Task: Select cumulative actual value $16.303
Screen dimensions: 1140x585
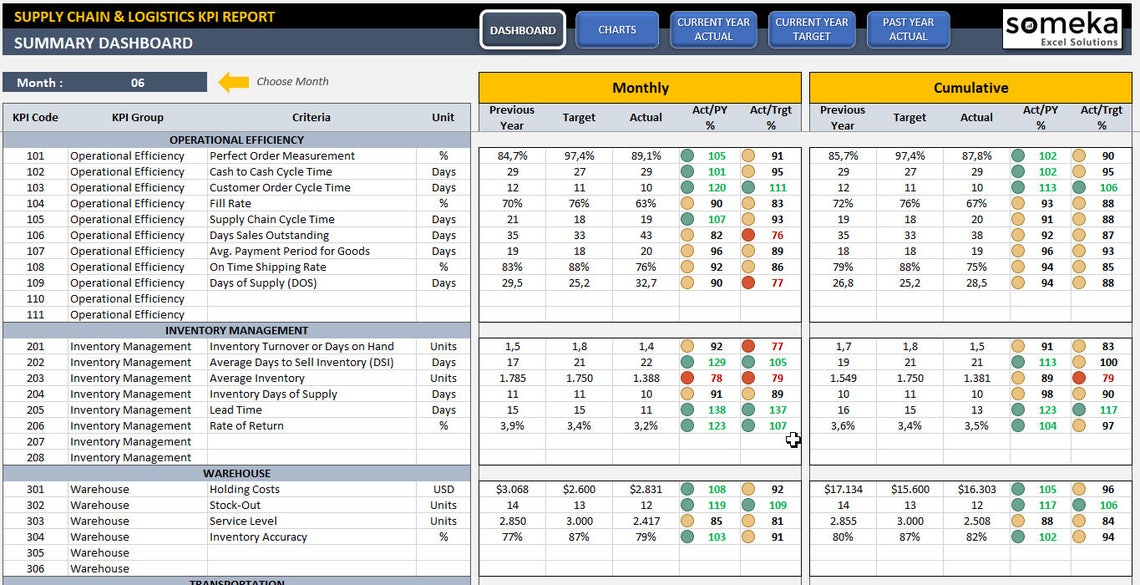Action: (x=976, y=490)
